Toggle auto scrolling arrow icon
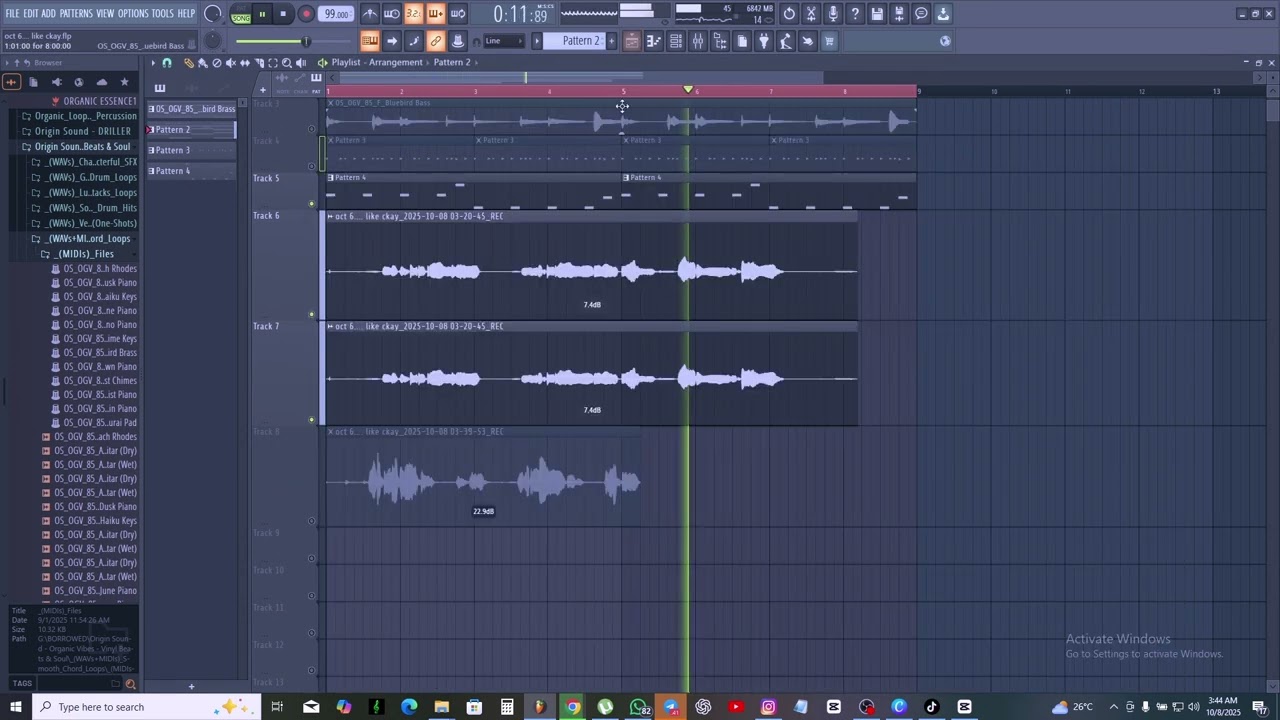Viewport: 1280px width, 720px height. 392,41
